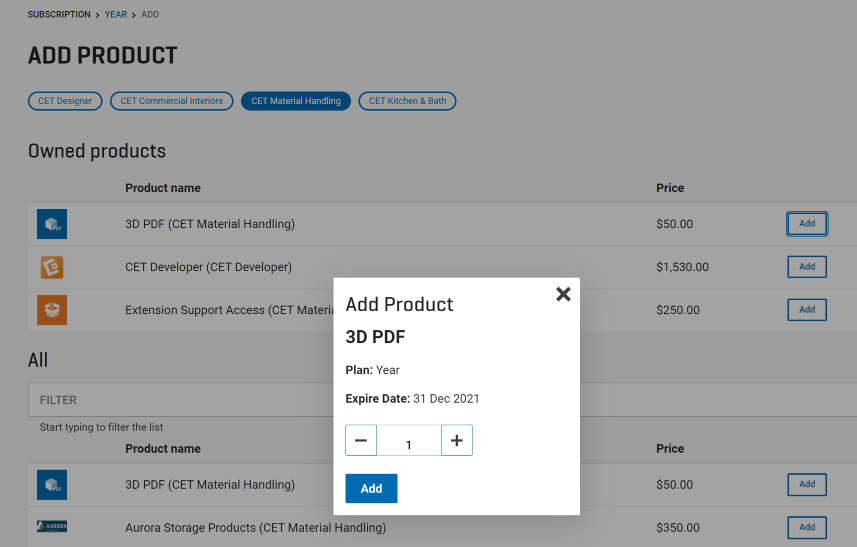Go to YEAR in the breadcrumb

click(x=115, y=15)
